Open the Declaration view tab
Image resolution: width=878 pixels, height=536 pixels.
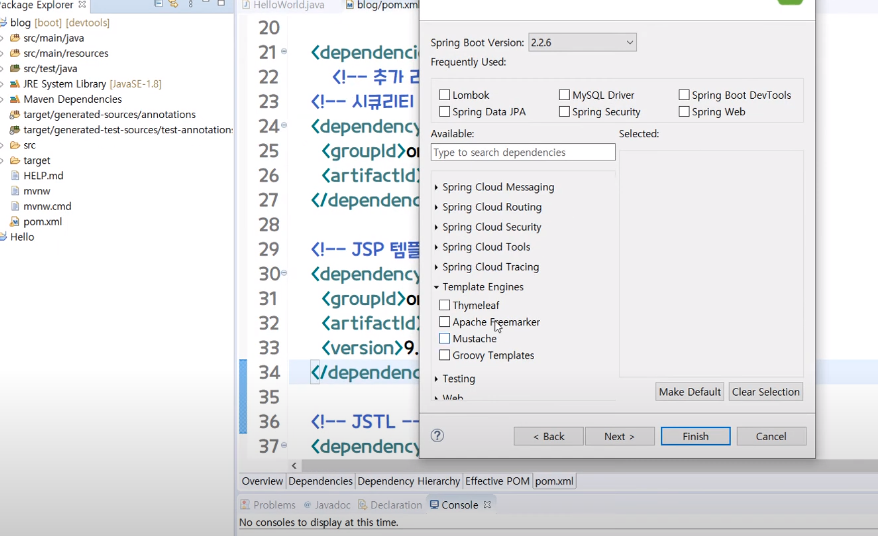click(x=390, y=505)
